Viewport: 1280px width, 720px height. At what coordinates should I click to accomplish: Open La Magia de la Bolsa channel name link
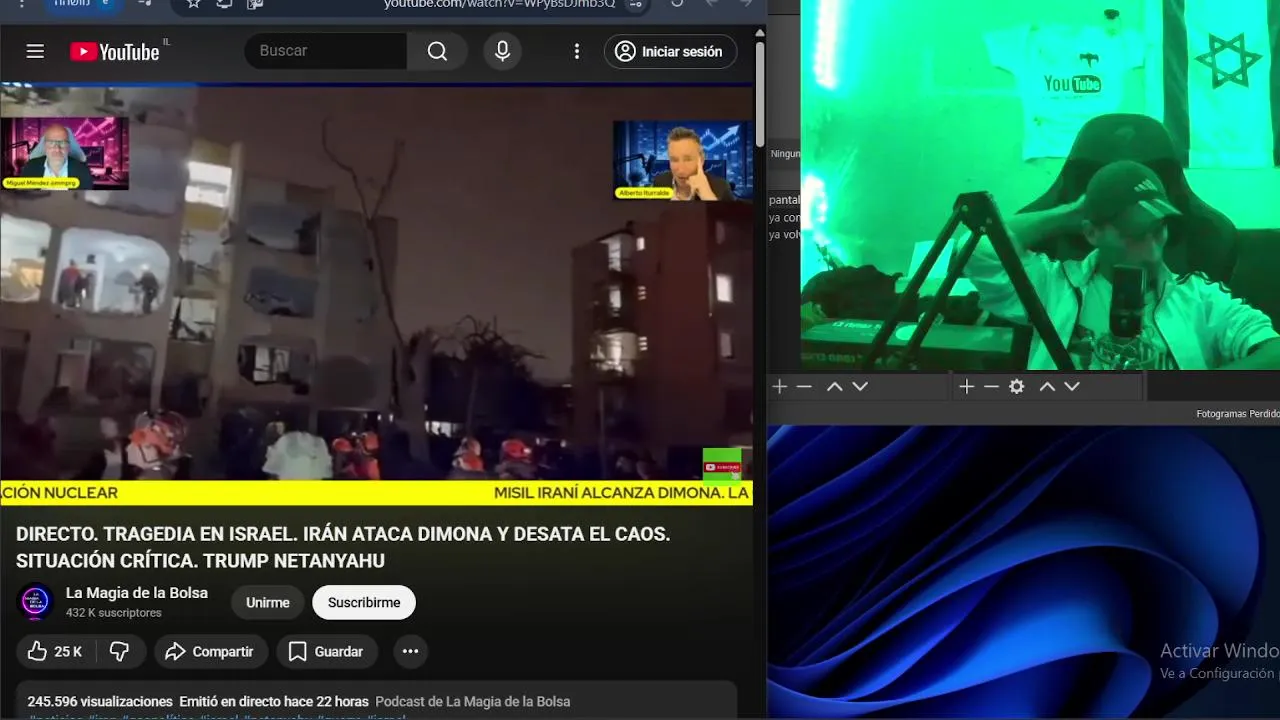(x=137, y=593)
